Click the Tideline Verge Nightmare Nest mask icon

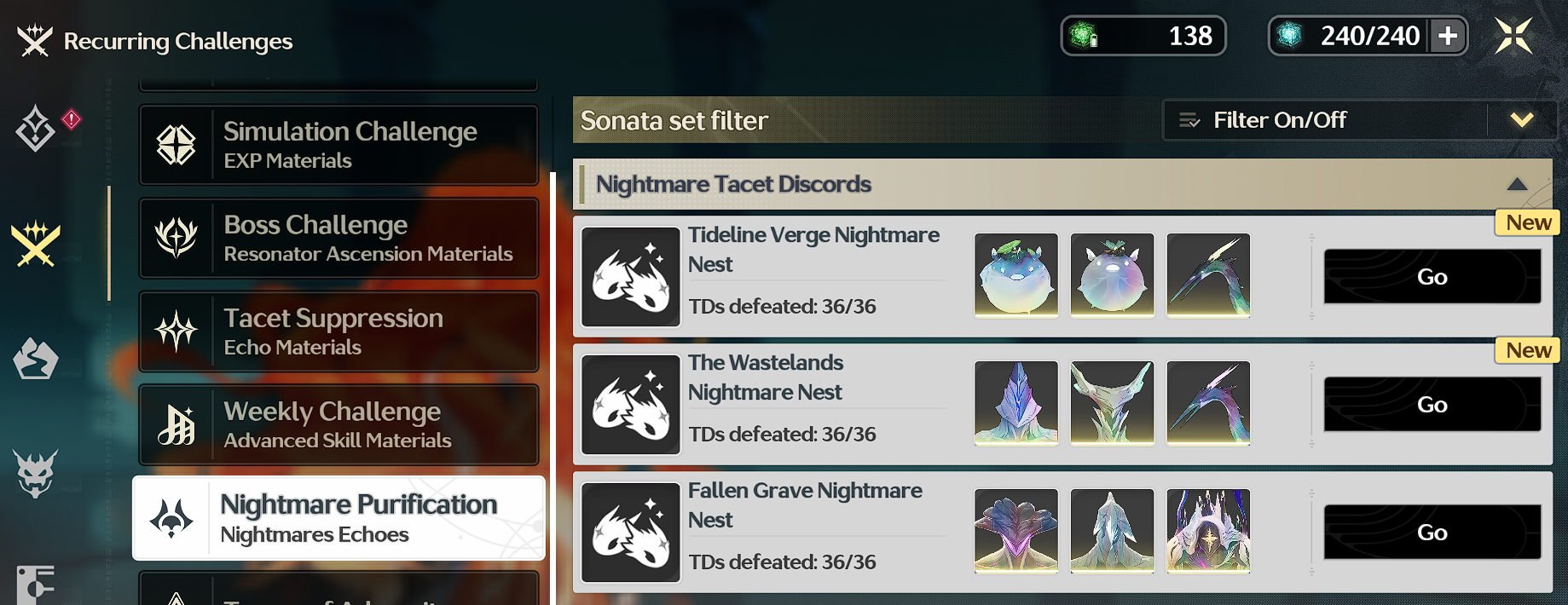click(x=631, y=277)
